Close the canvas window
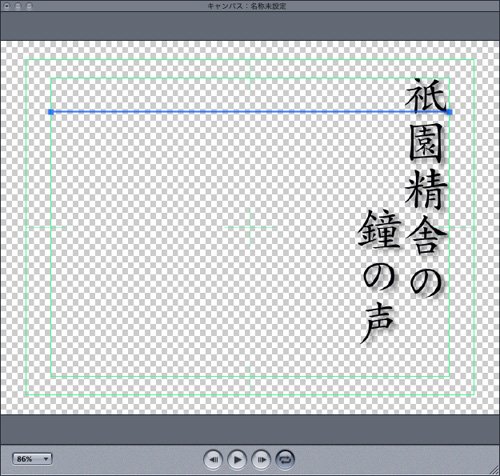Image resolution: width=500 pixels, height=476 pixels. click(x=7, y=6)
